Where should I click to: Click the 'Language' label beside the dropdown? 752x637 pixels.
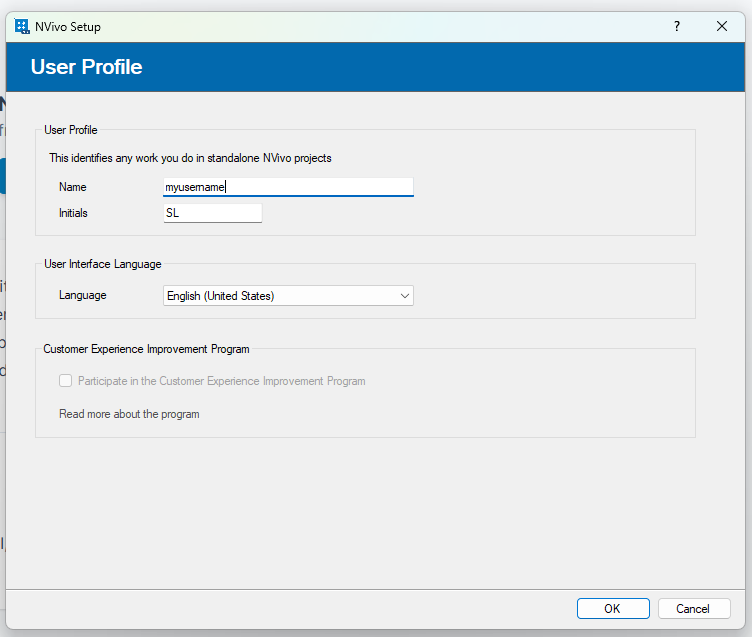coord(82,296)
